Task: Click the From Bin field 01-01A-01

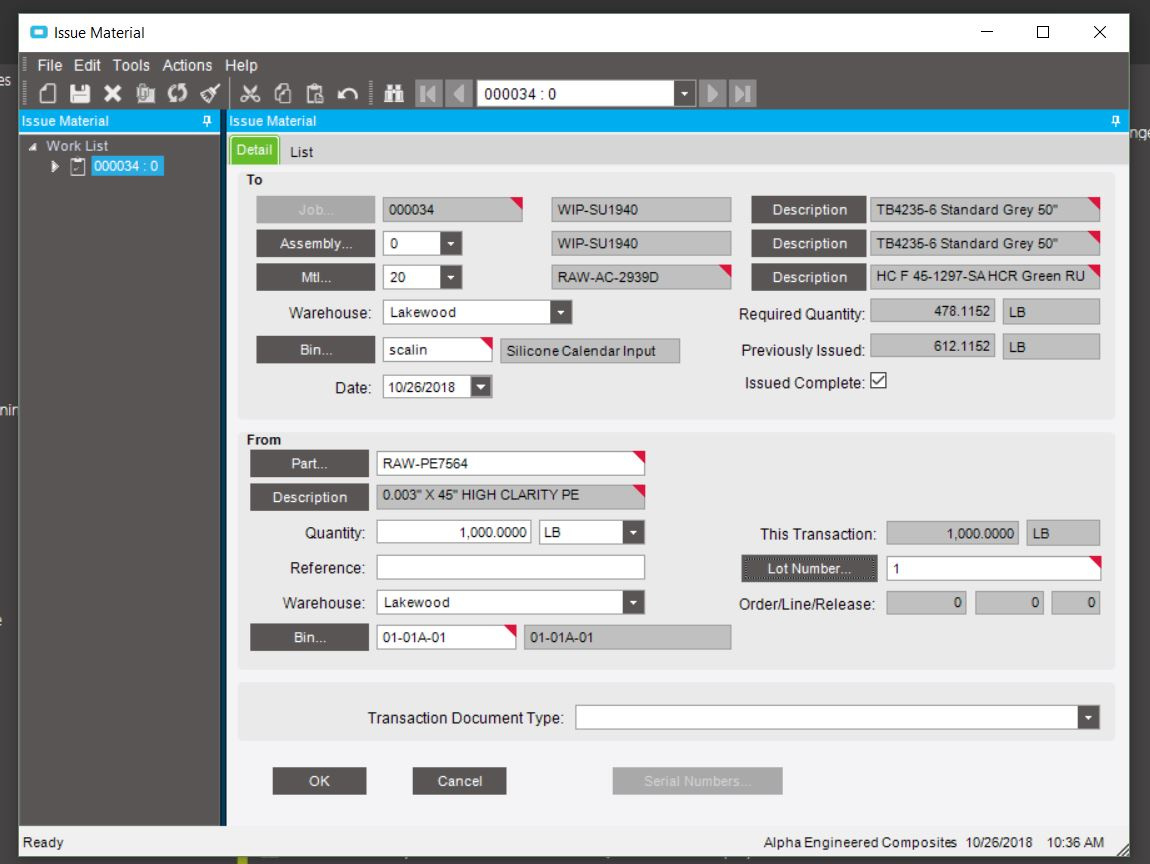Action: [446, 637]
